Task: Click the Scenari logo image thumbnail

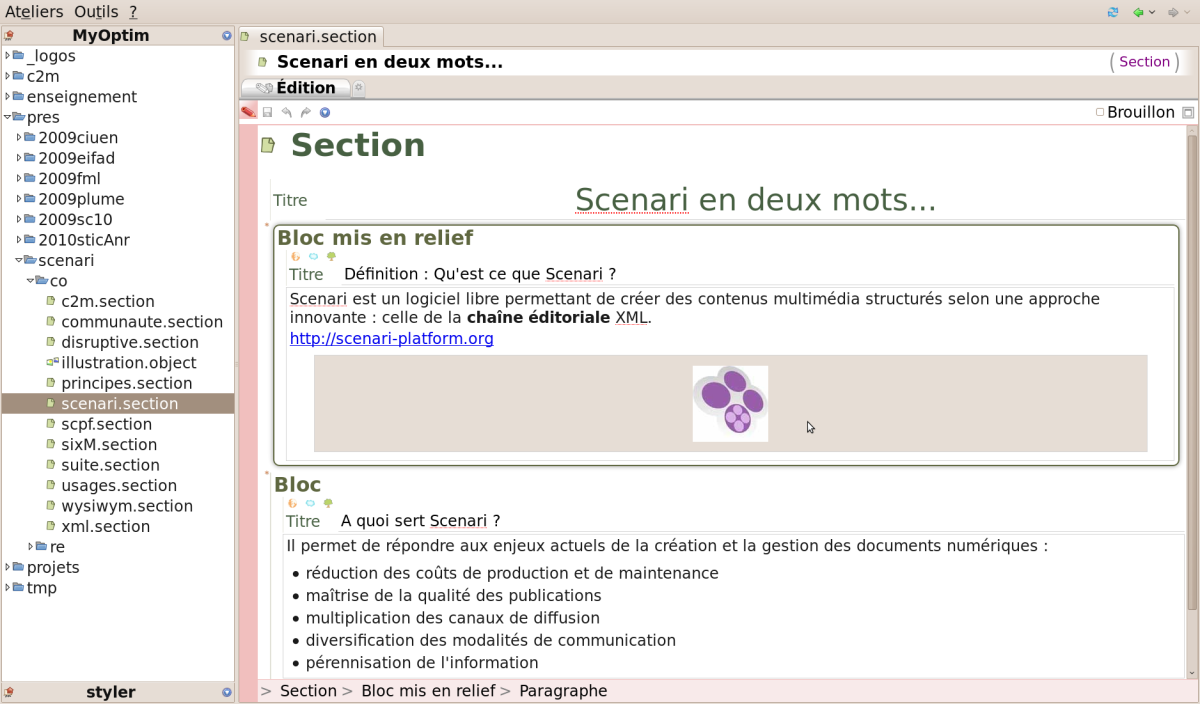Action: (730, 403)
